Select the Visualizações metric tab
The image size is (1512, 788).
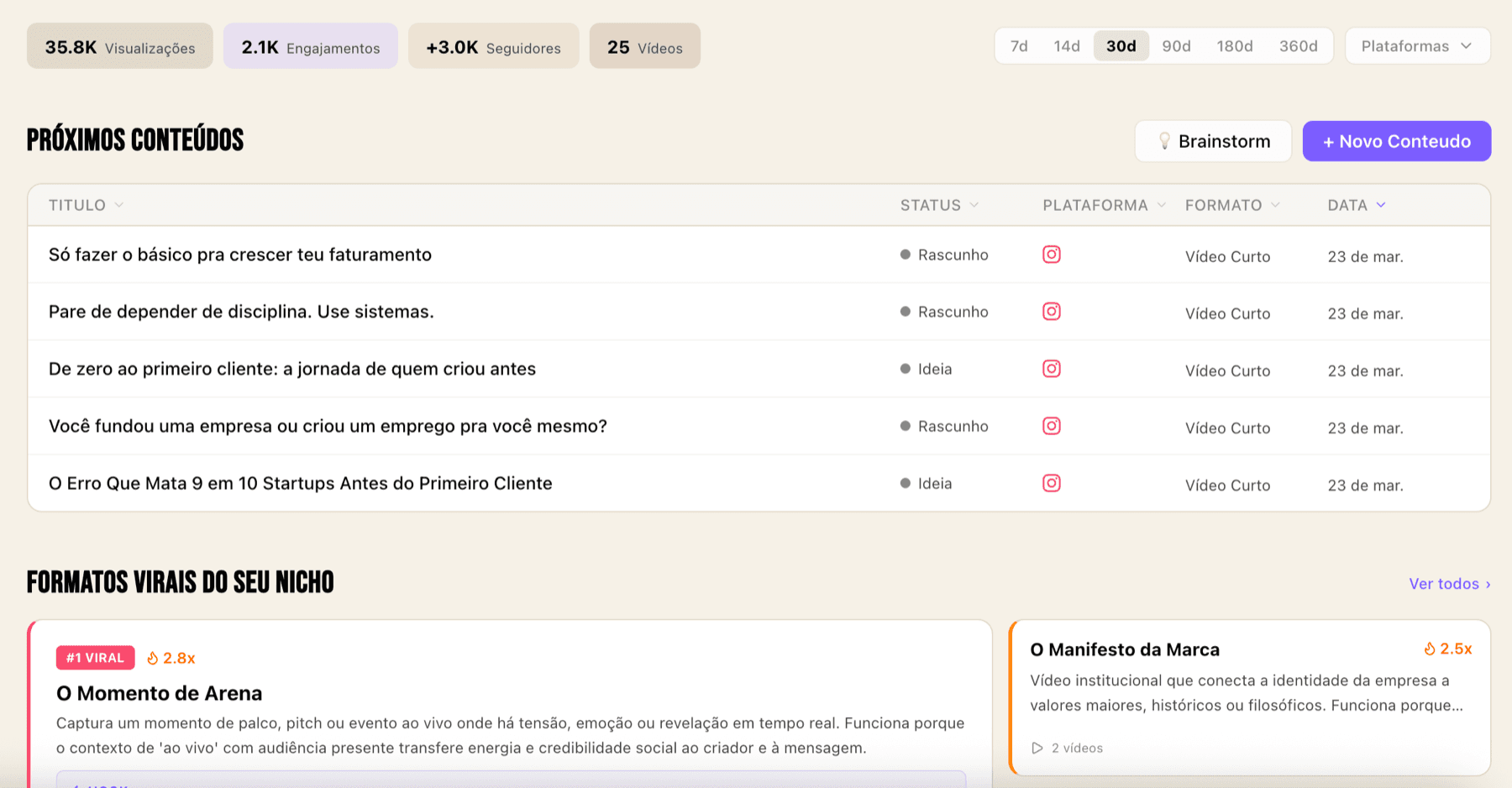(x=120, y=46)
